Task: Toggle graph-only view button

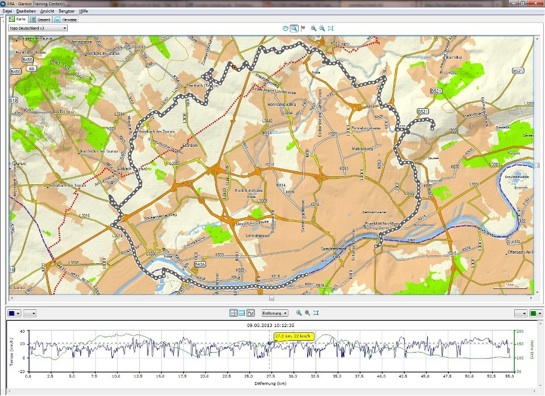Action: [251, 313]
